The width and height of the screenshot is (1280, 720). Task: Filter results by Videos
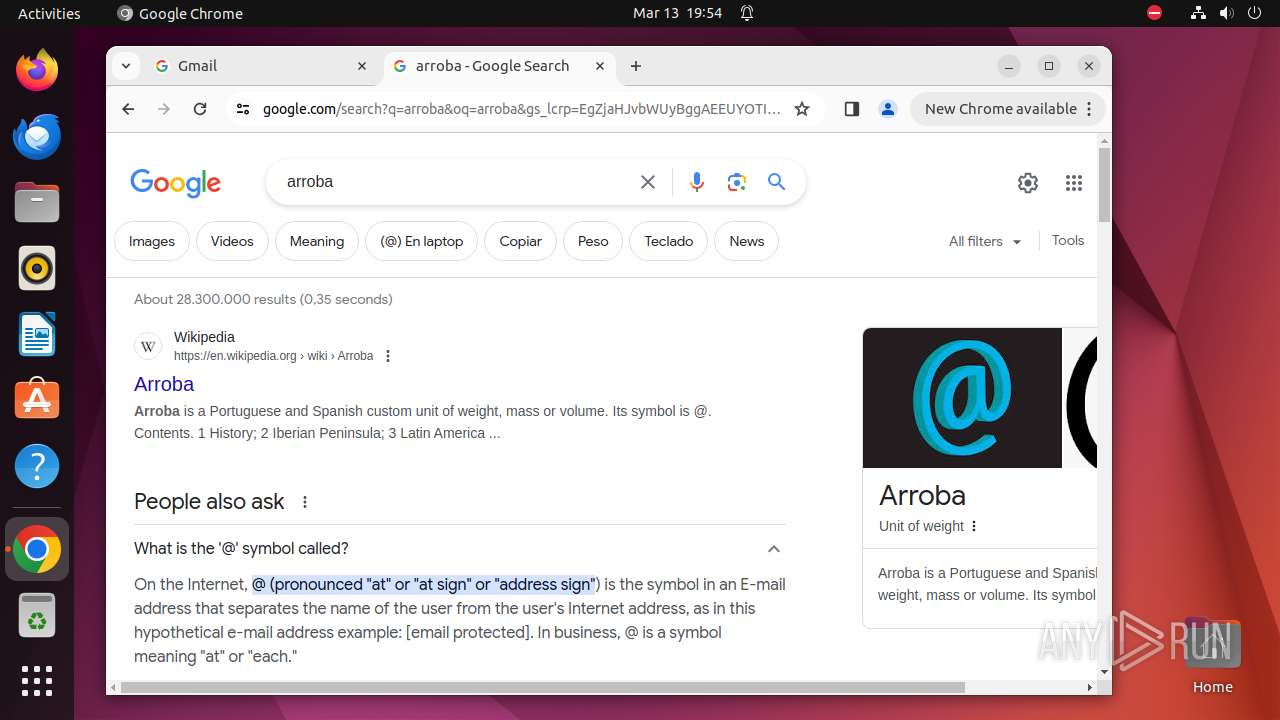point(232,241)
